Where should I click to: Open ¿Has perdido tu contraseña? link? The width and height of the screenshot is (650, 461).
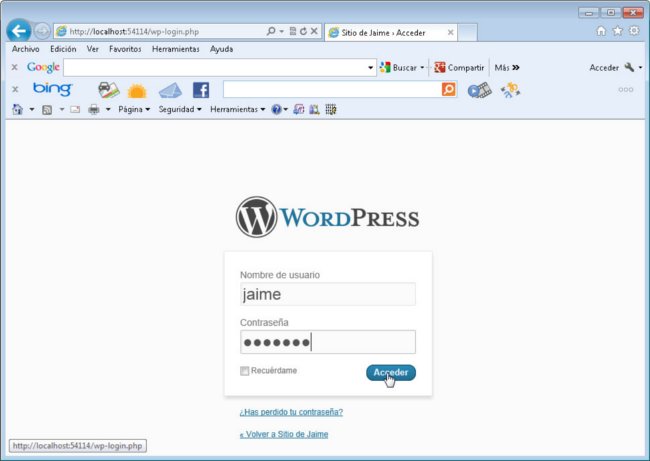(291, 412)
